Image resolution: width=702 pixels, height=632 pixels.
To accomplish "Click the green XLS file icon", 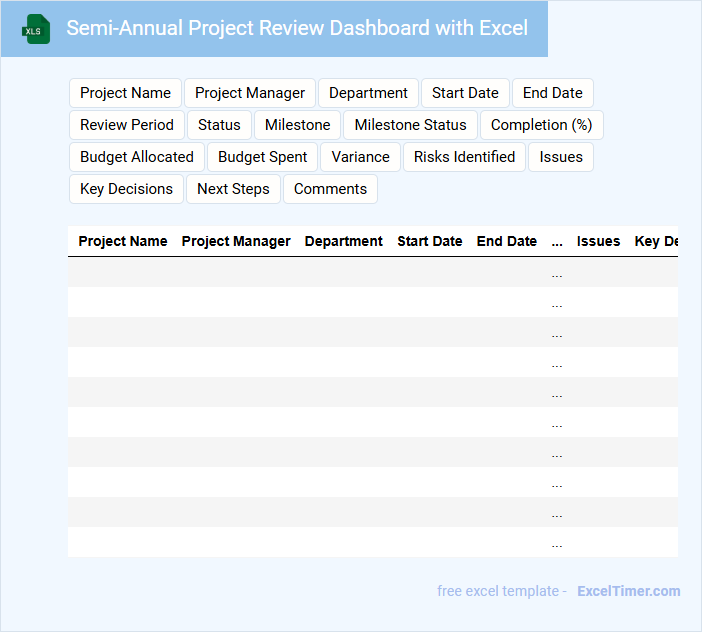I will click(37, 29).
